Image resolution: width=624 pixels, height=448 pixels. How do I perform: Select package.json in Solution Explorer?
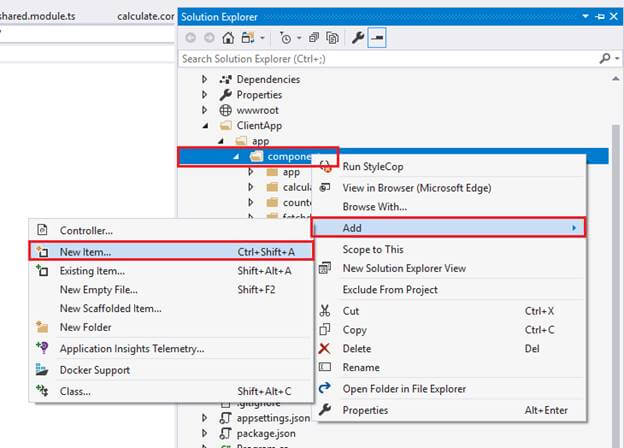[266, 433]
